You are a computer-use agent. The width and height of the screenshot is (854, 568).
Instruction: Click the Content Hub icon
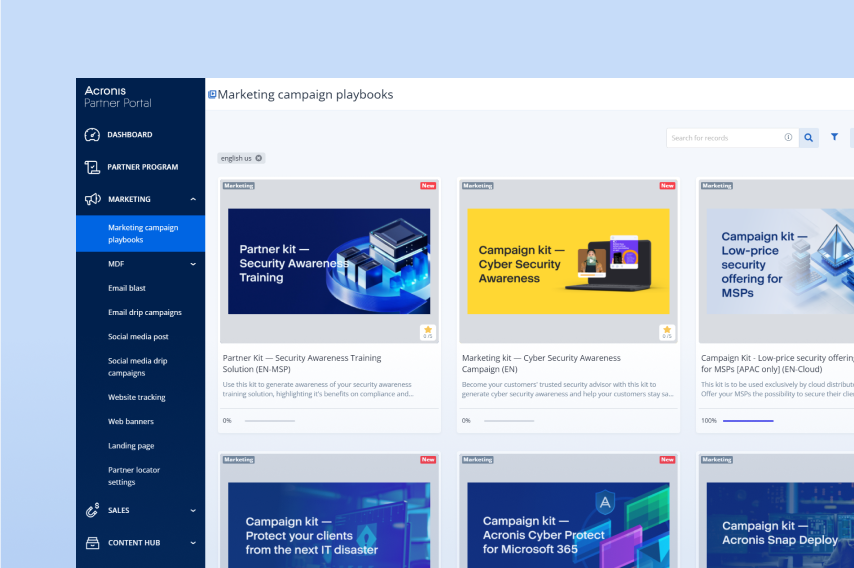click(93, 543)
